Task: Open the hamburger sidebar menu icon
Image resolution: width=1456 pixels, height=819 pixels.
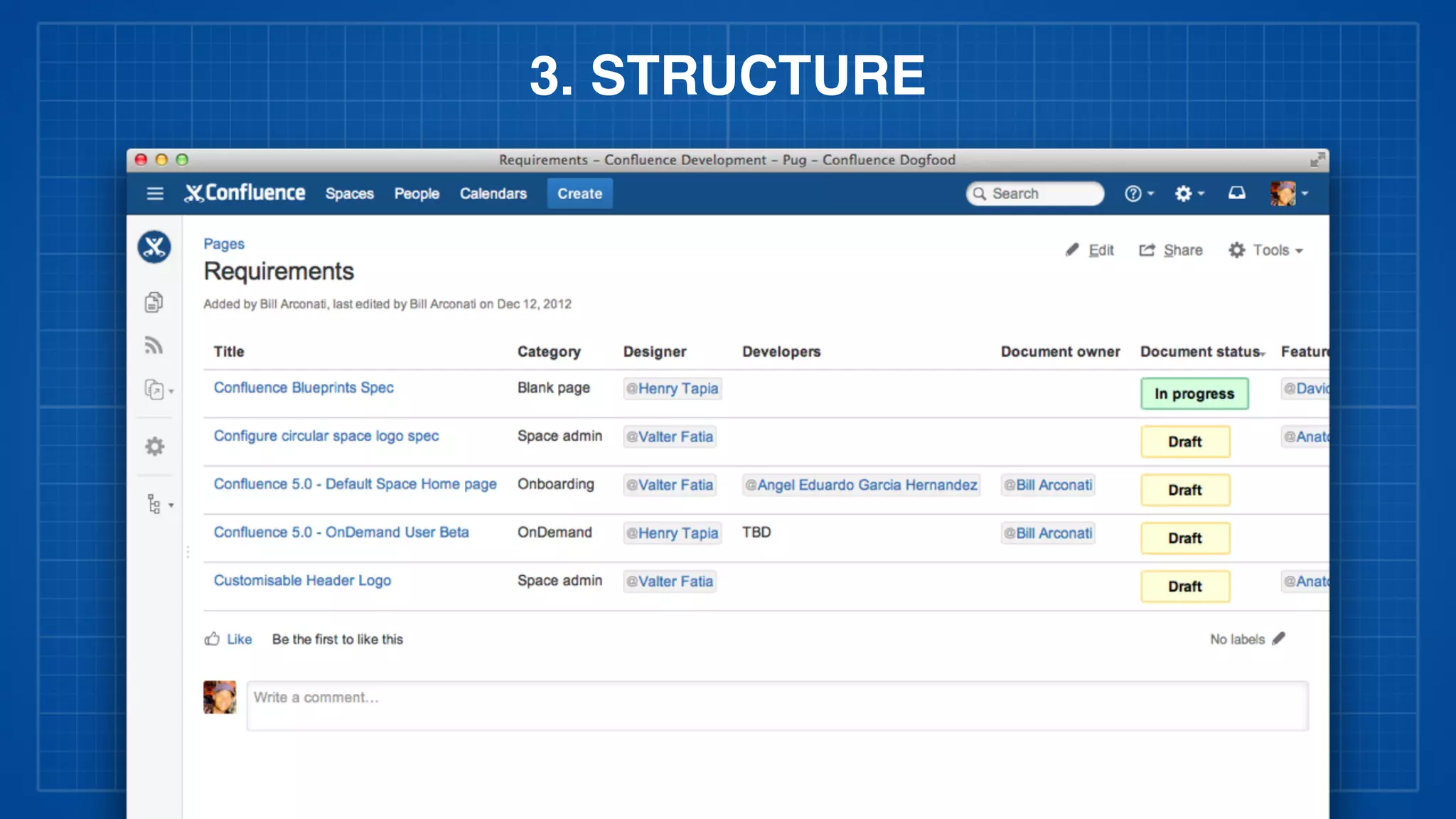Action: coord(155,193)
